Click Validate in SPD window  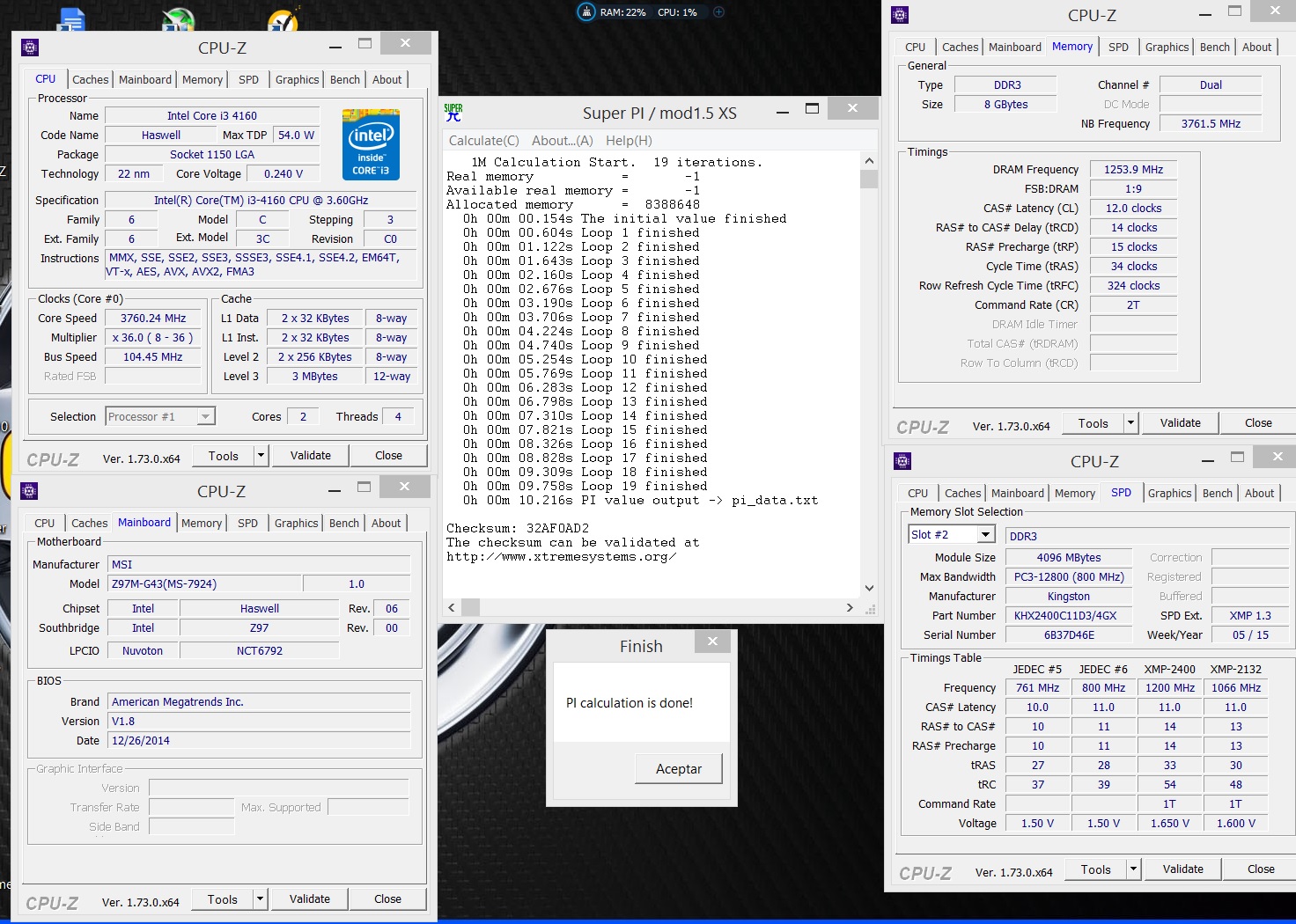point(1182,869)
